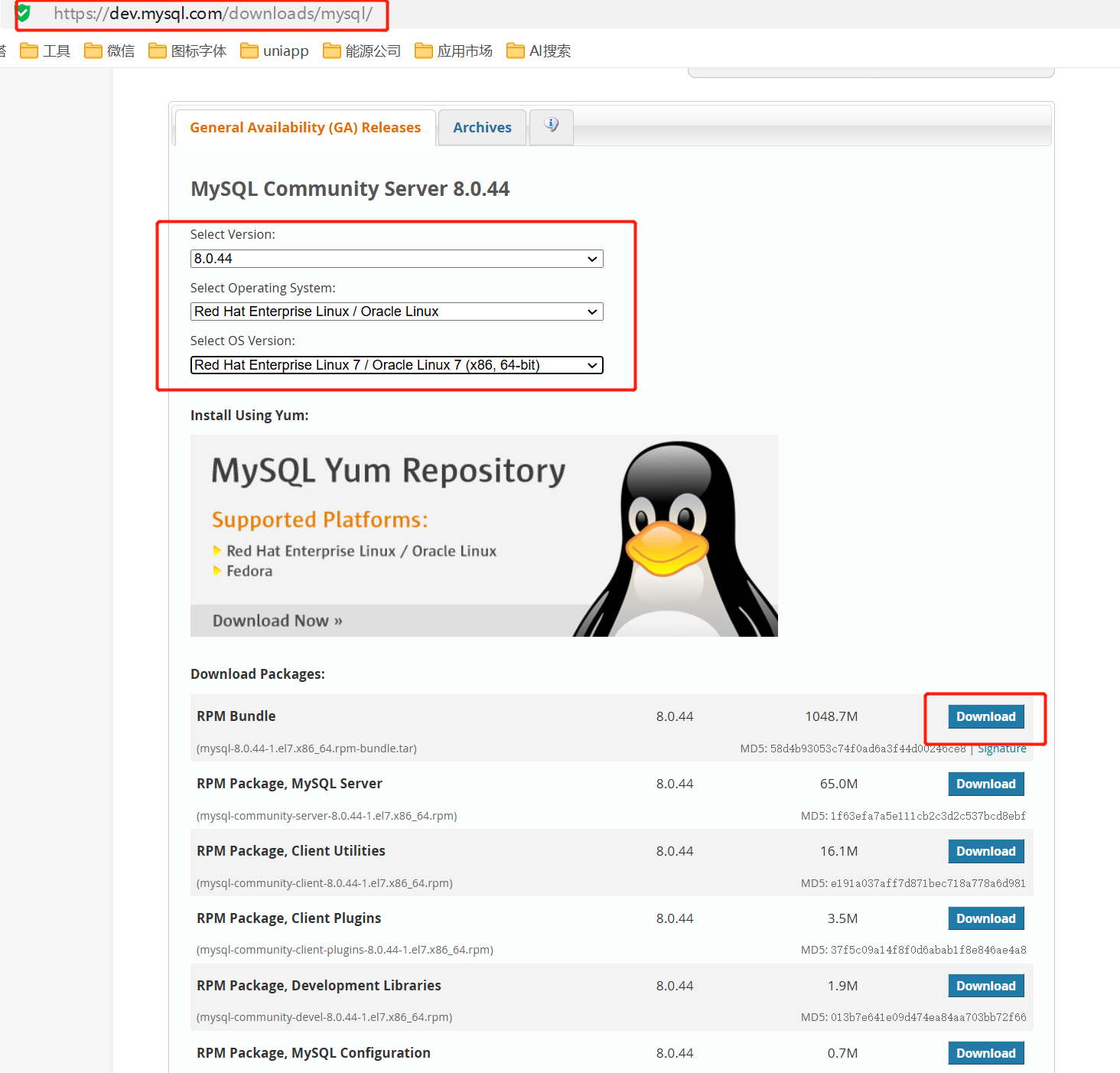This screenshot has width=1120, height=1073.
Task: Open the AI搜索 bookmark folder
Action: 539,51
